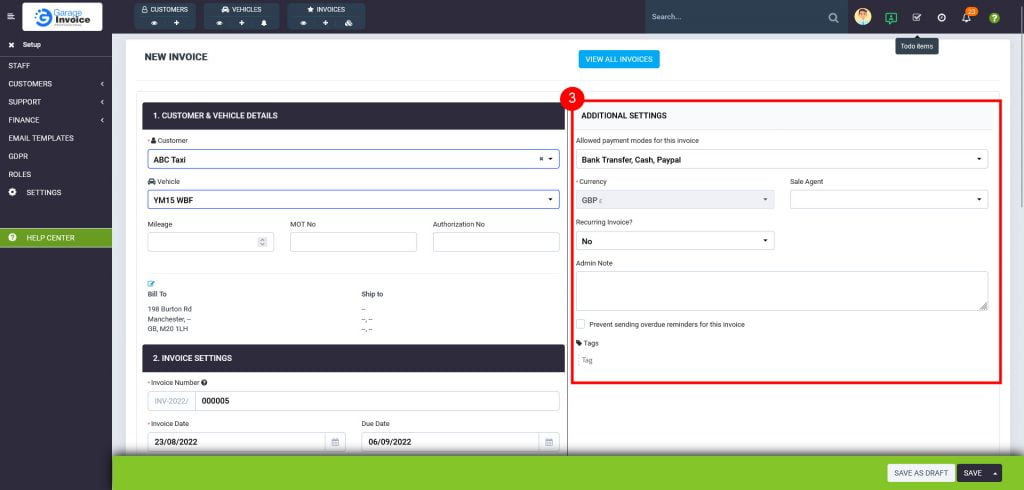Image resolution: width=1024 pixels, height=490 pixels.
Task: Clear the ABC Taxi customer selection X
Action: click(541, 159)
